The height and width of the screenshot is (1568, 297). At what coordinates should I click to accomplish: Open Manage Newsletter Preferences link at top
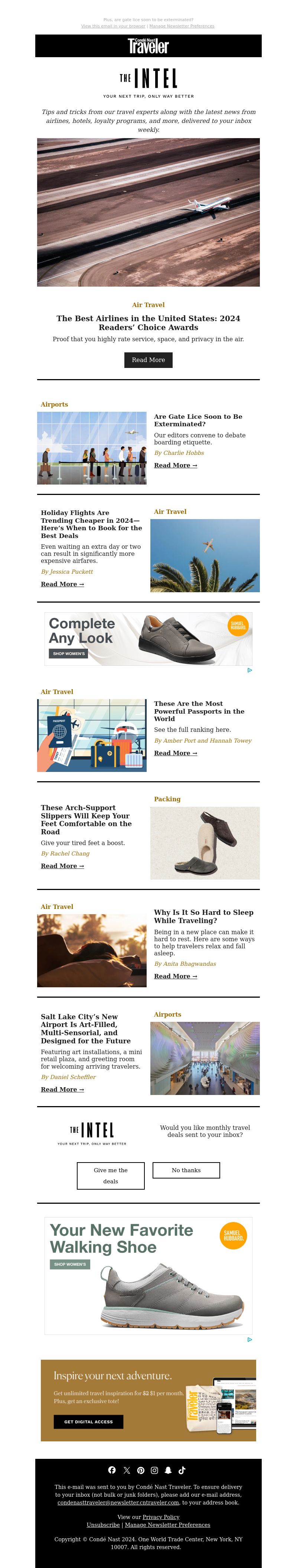182,26
